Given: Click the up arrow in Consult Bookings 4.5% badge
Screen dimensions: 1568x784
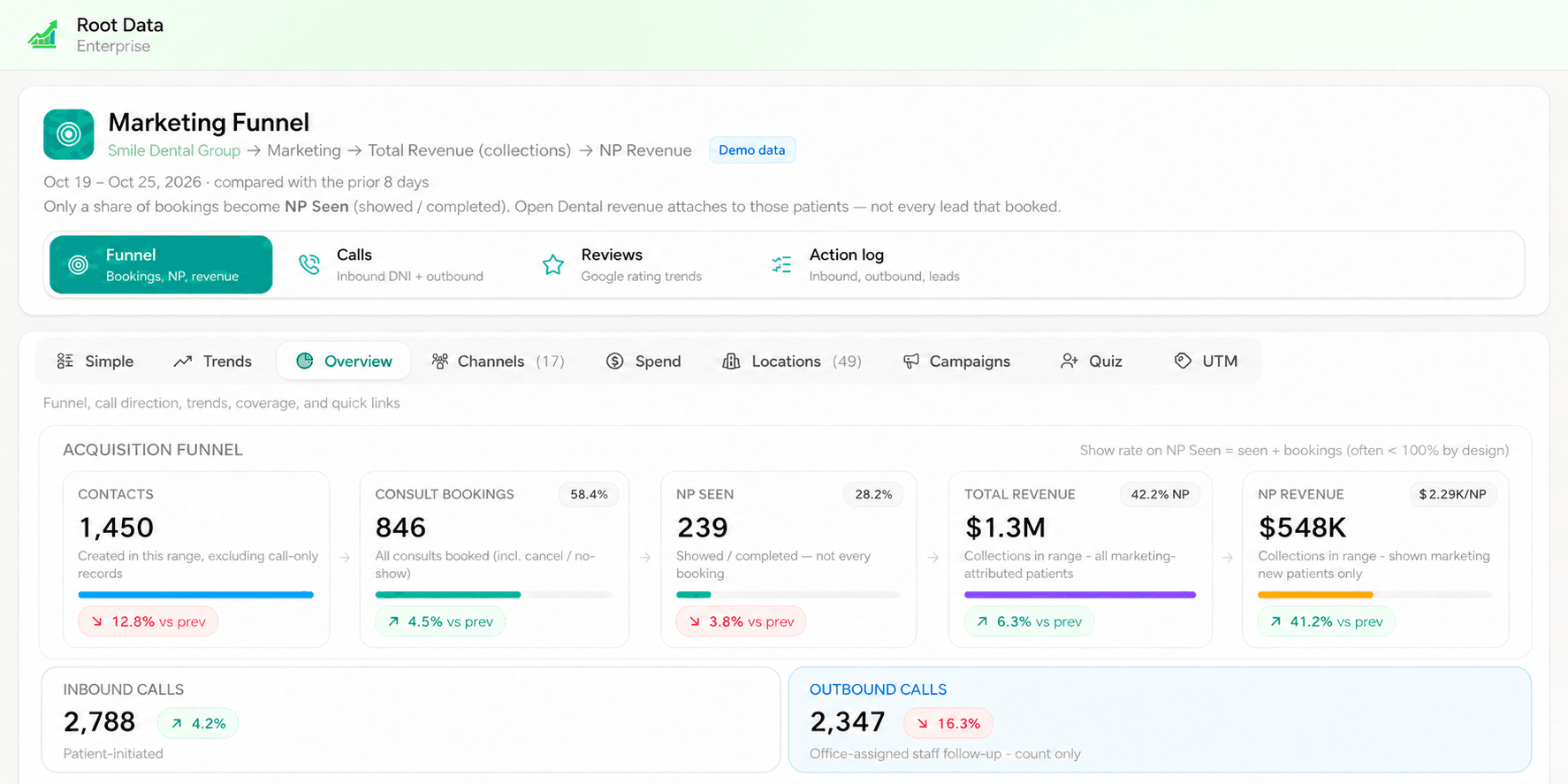Looking at the screenshot, I should (393, 621).
